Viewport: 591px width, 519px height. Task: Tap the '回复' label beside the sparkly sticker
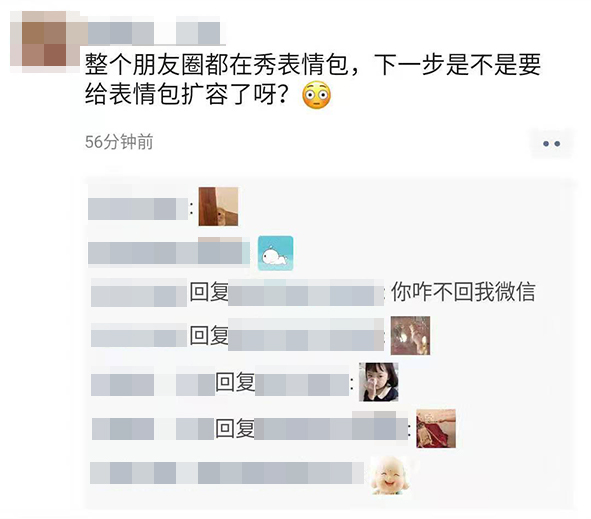tap(209, 335)
